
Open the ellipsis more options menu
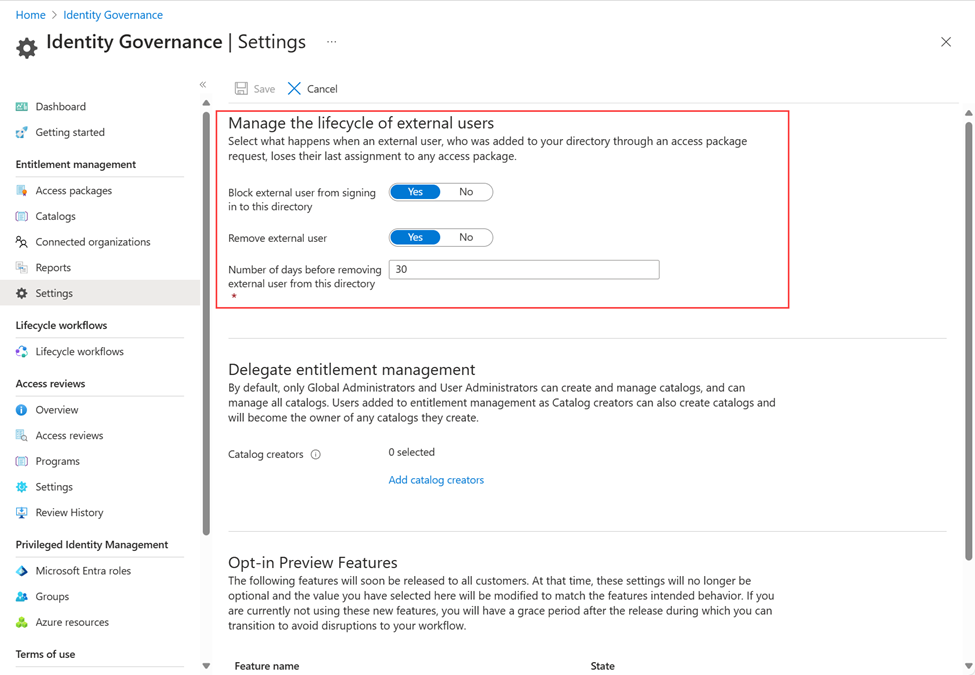point(332,42)
